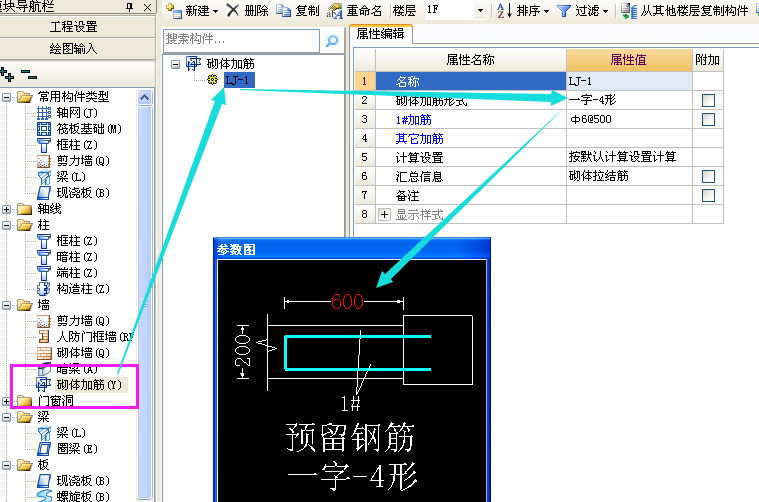Click the 复制 (Copy) toolbar button
759x502 pixels.
pos(298,10)
